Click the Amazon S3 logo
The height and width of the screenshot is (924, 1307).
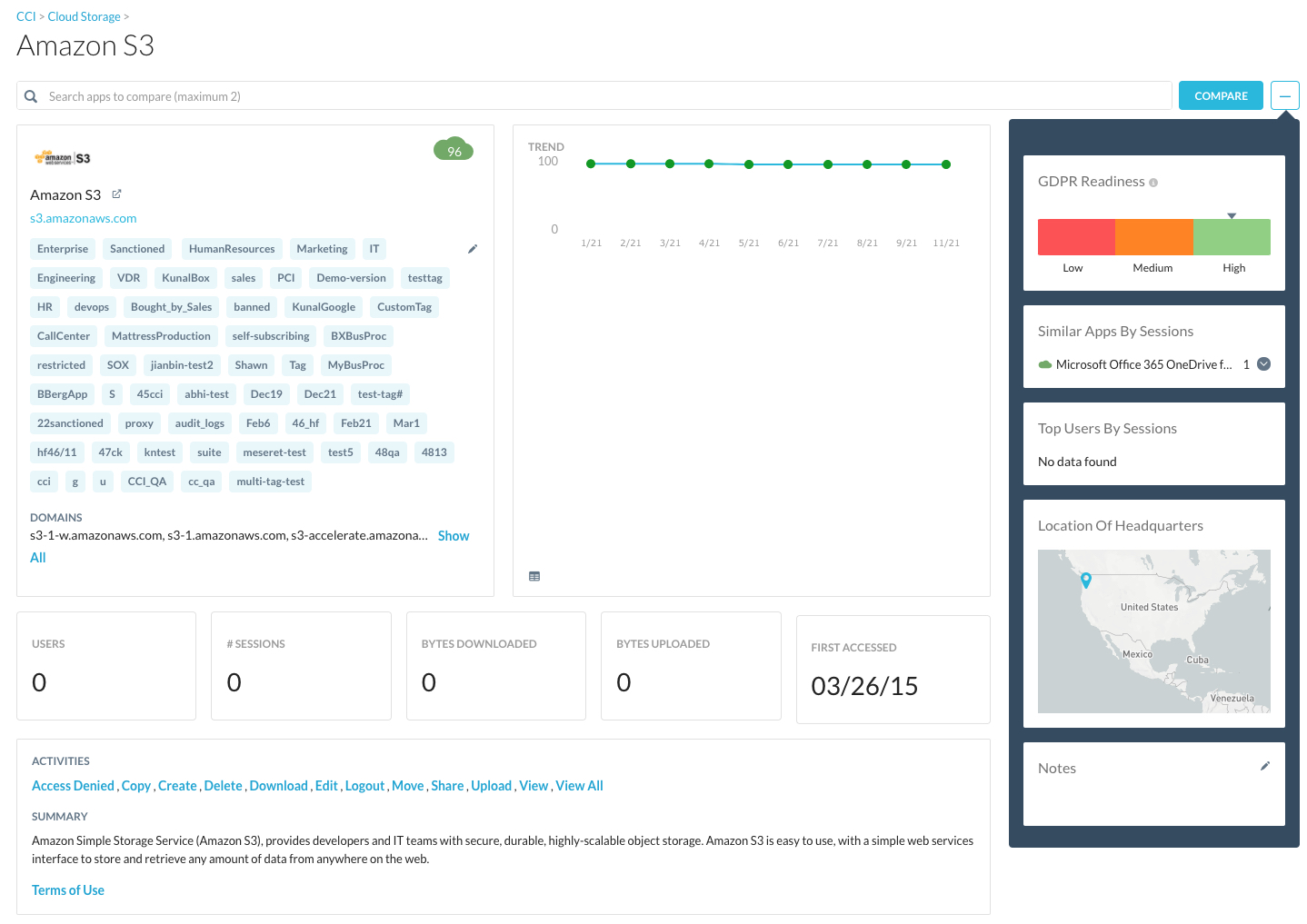[62, 158]
